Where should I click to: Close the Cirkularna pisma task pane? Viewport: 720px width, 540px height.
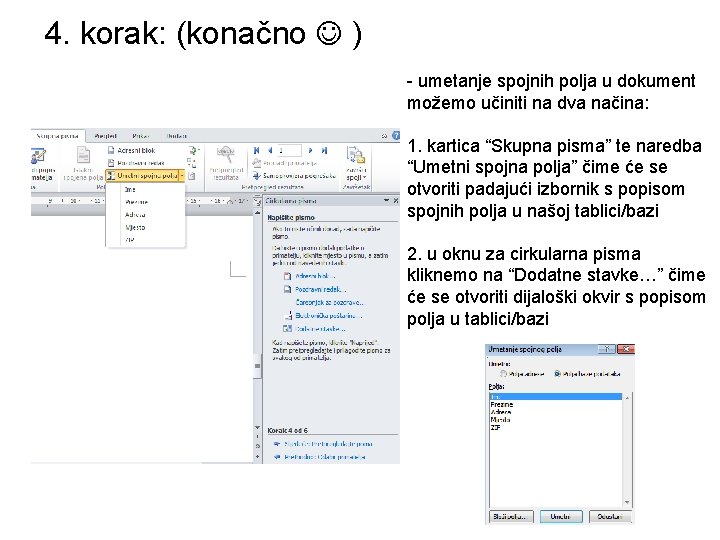tap(396, 201)
